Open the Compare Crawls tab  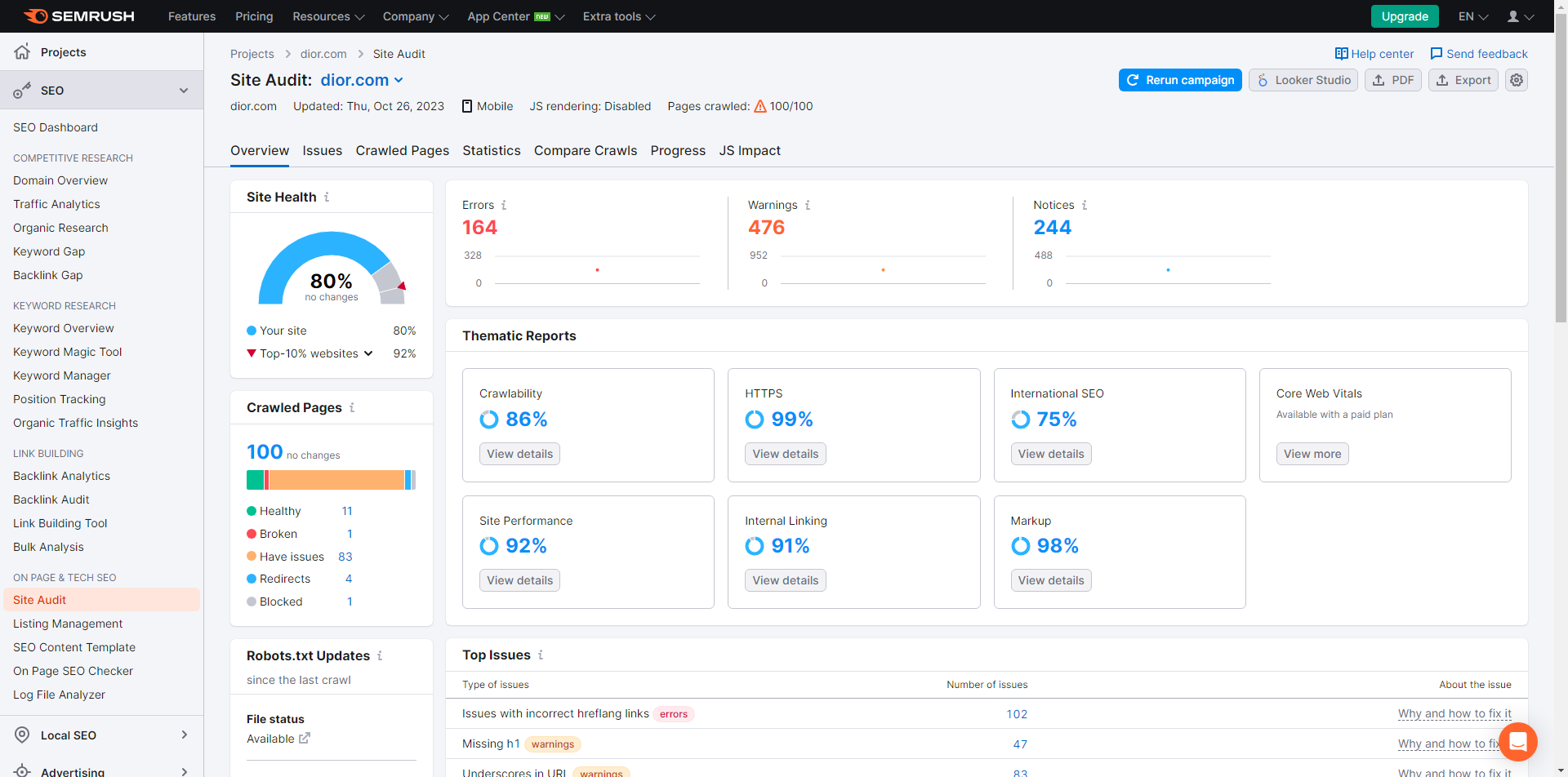pos(586,150)
